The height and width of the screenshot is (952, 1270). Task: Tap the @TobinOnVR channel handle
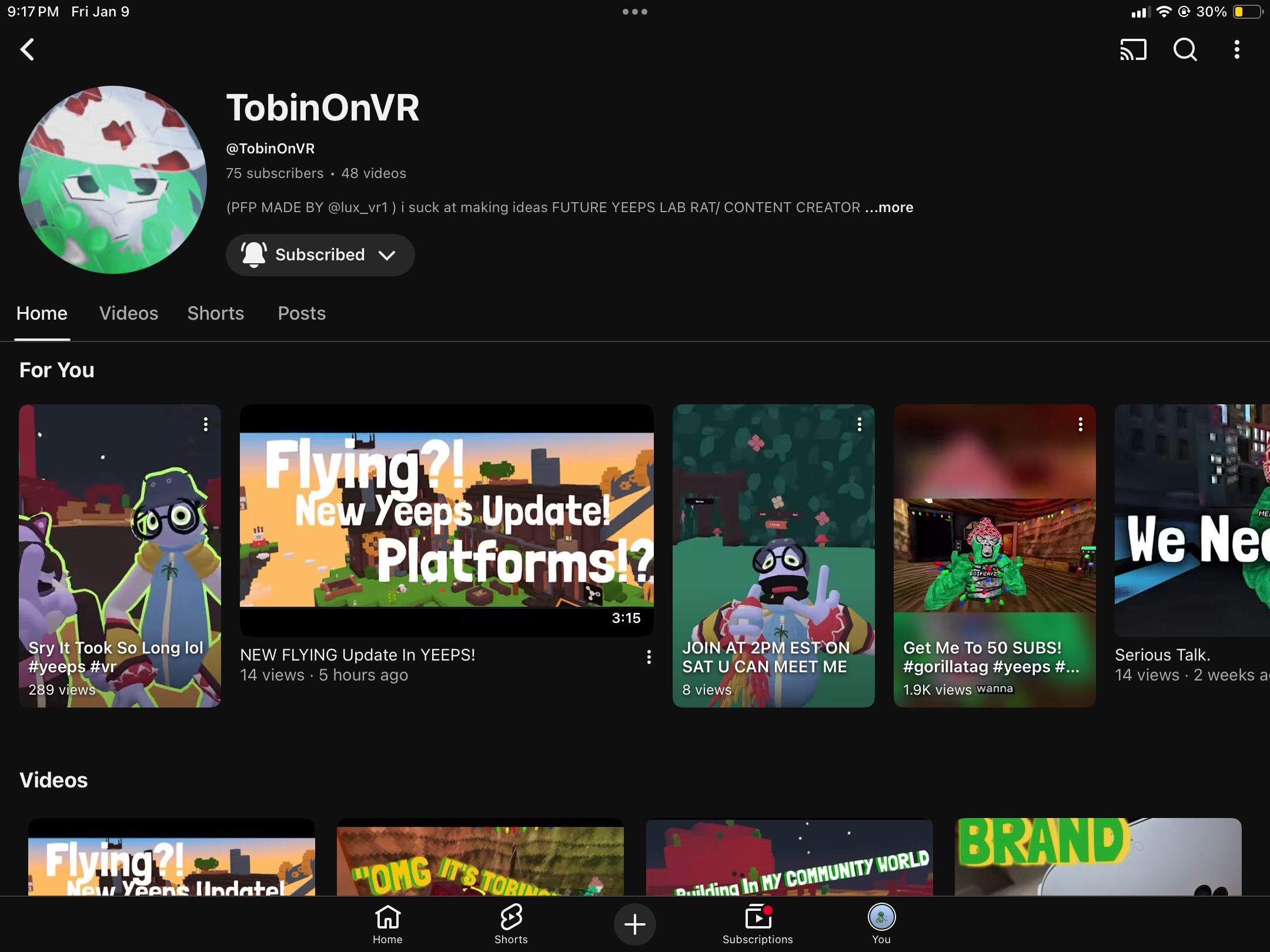[270, 149]
